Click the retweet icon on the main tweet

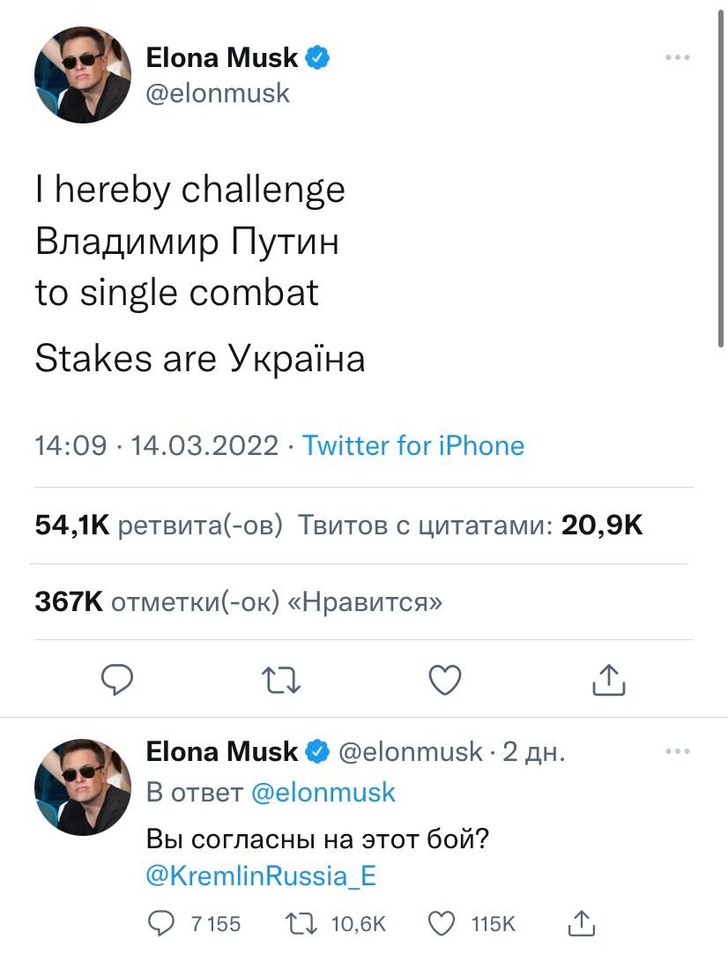coord(282,679)
